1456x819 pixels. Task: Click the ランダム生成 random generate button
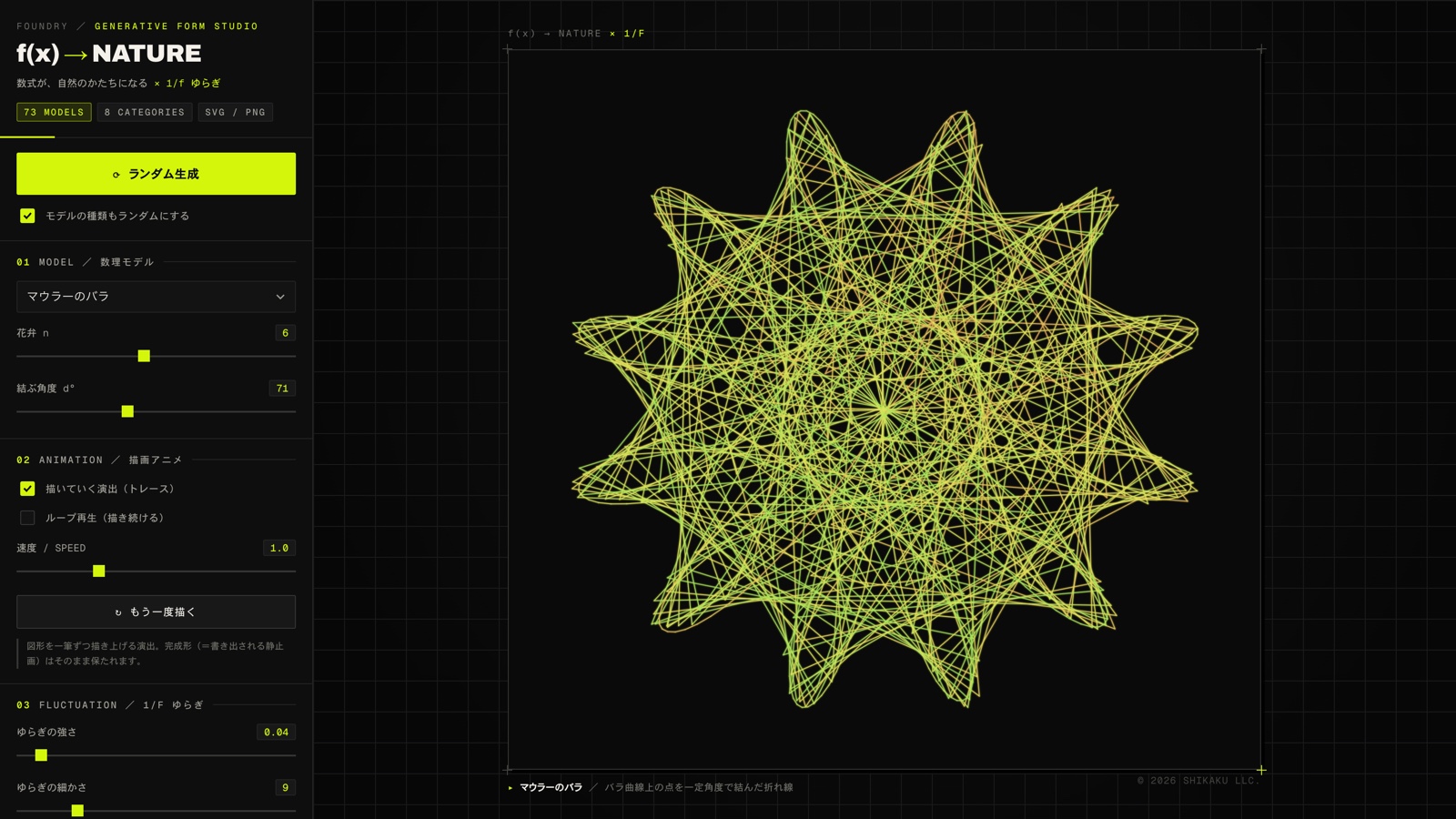pos(156,174)
